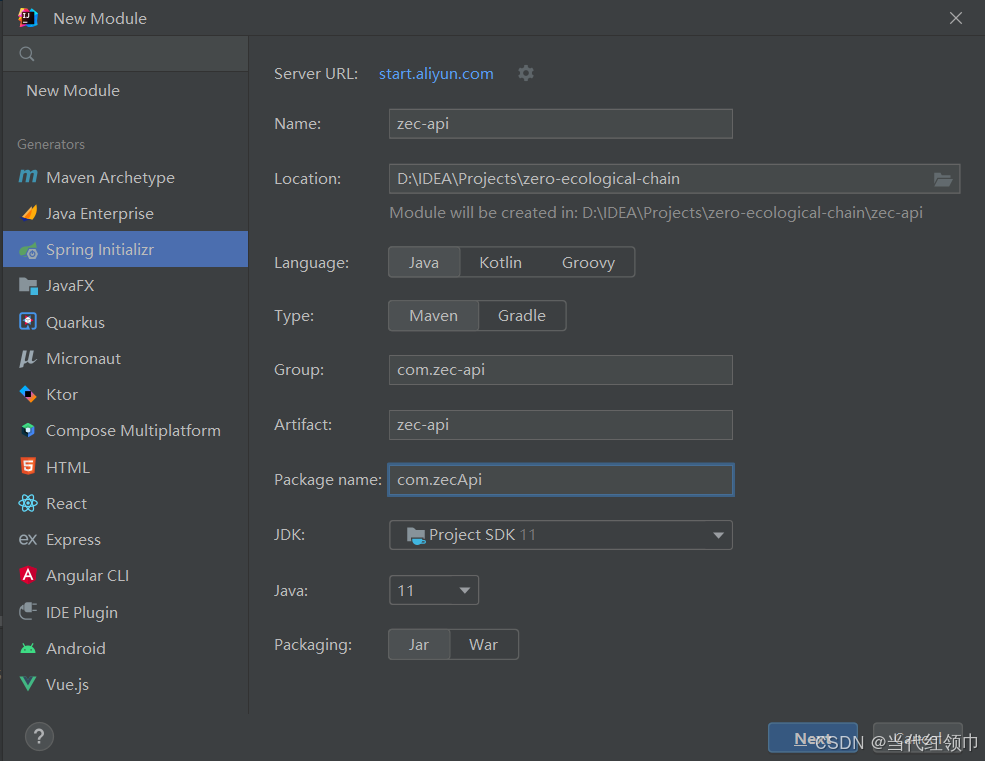Click the generator search box
This screenshot has height=761, width=985.
coord(126,54)
